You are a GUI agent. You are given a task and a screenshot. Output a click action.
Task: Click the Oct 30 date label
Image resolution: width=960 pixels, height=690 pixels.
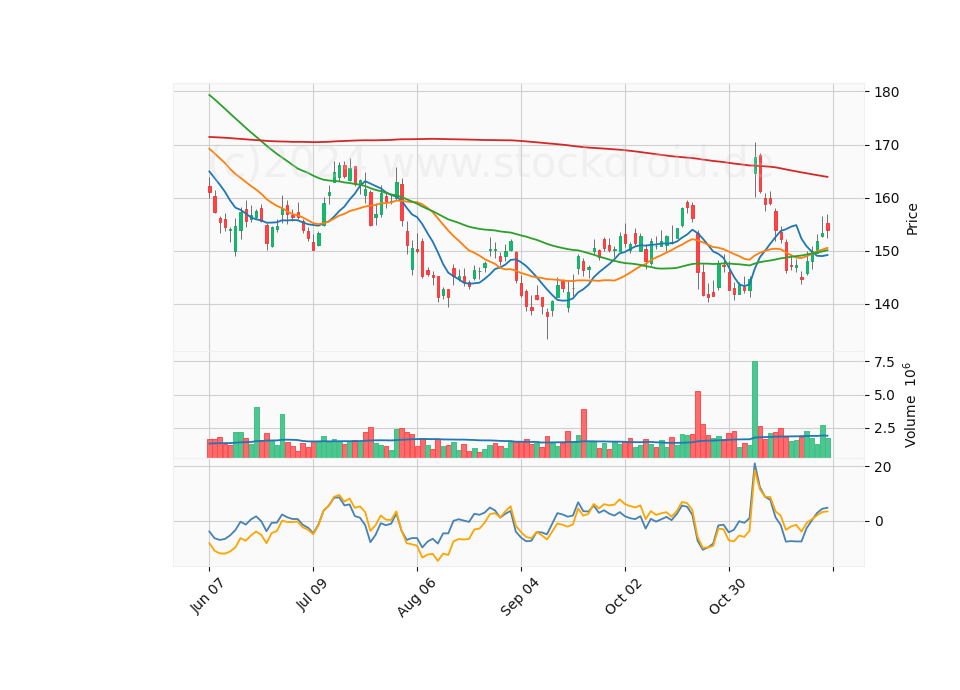728,596
